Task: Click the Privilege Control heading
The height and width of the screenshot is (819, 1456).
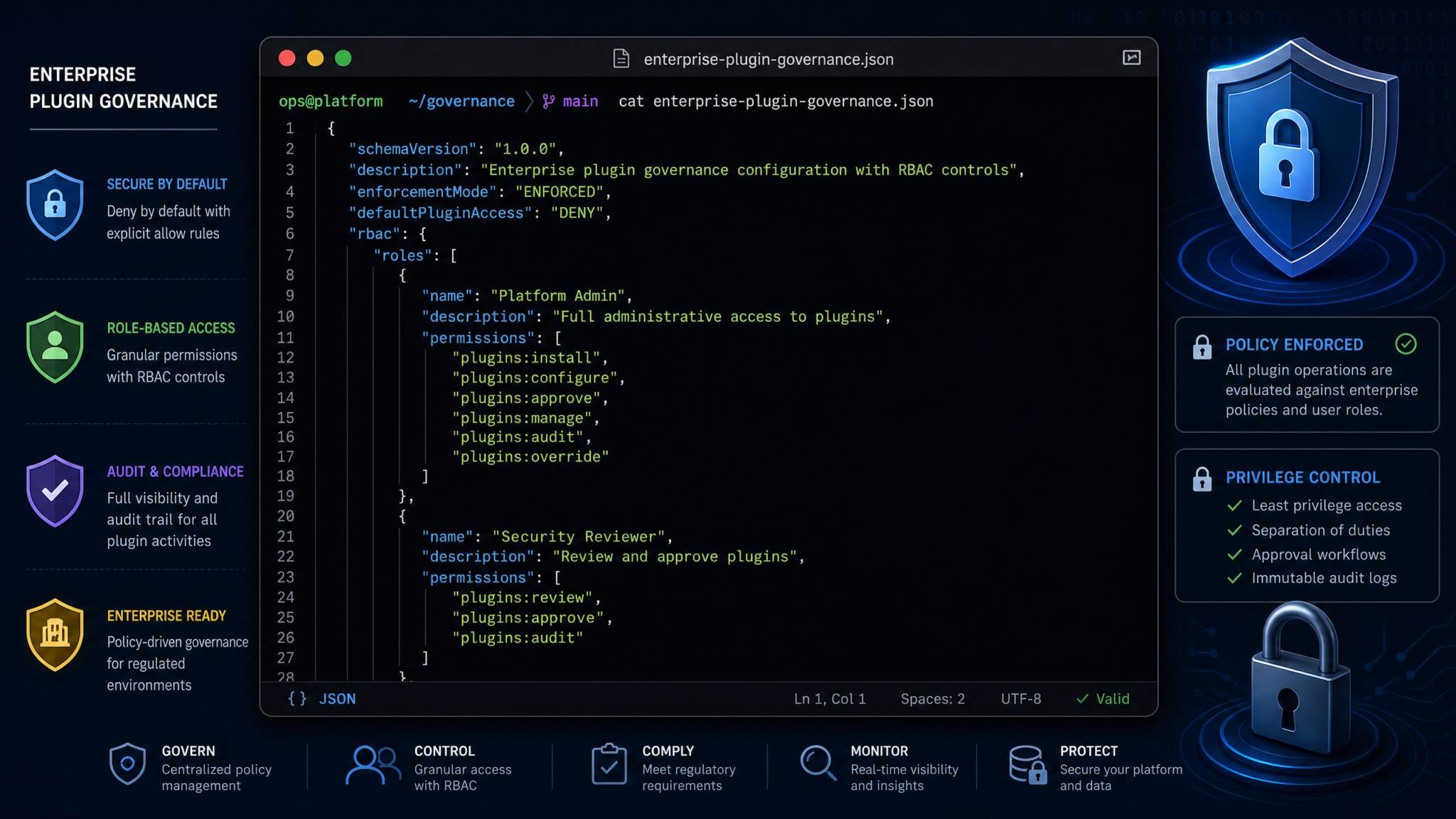Action: pyautogui.click(x=1302, y=478)
